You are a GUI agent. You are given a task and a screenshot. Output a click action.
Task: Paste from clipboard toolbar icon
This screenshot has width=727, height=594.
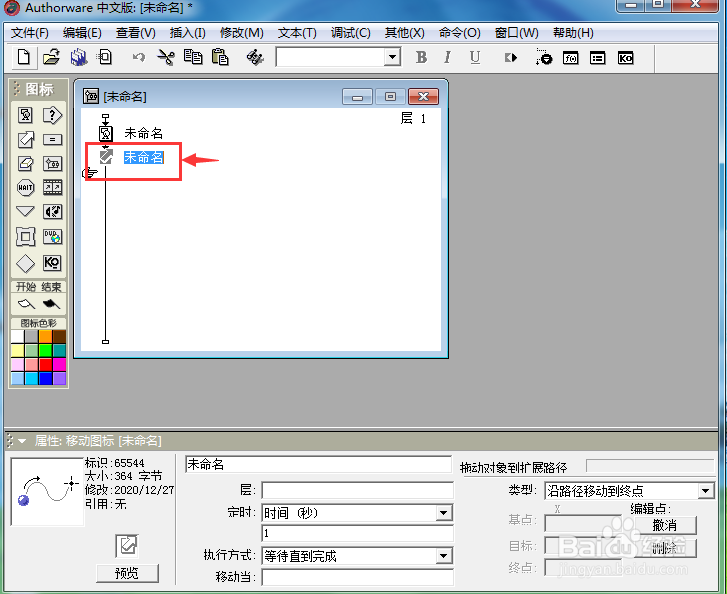tap(220, 57)
